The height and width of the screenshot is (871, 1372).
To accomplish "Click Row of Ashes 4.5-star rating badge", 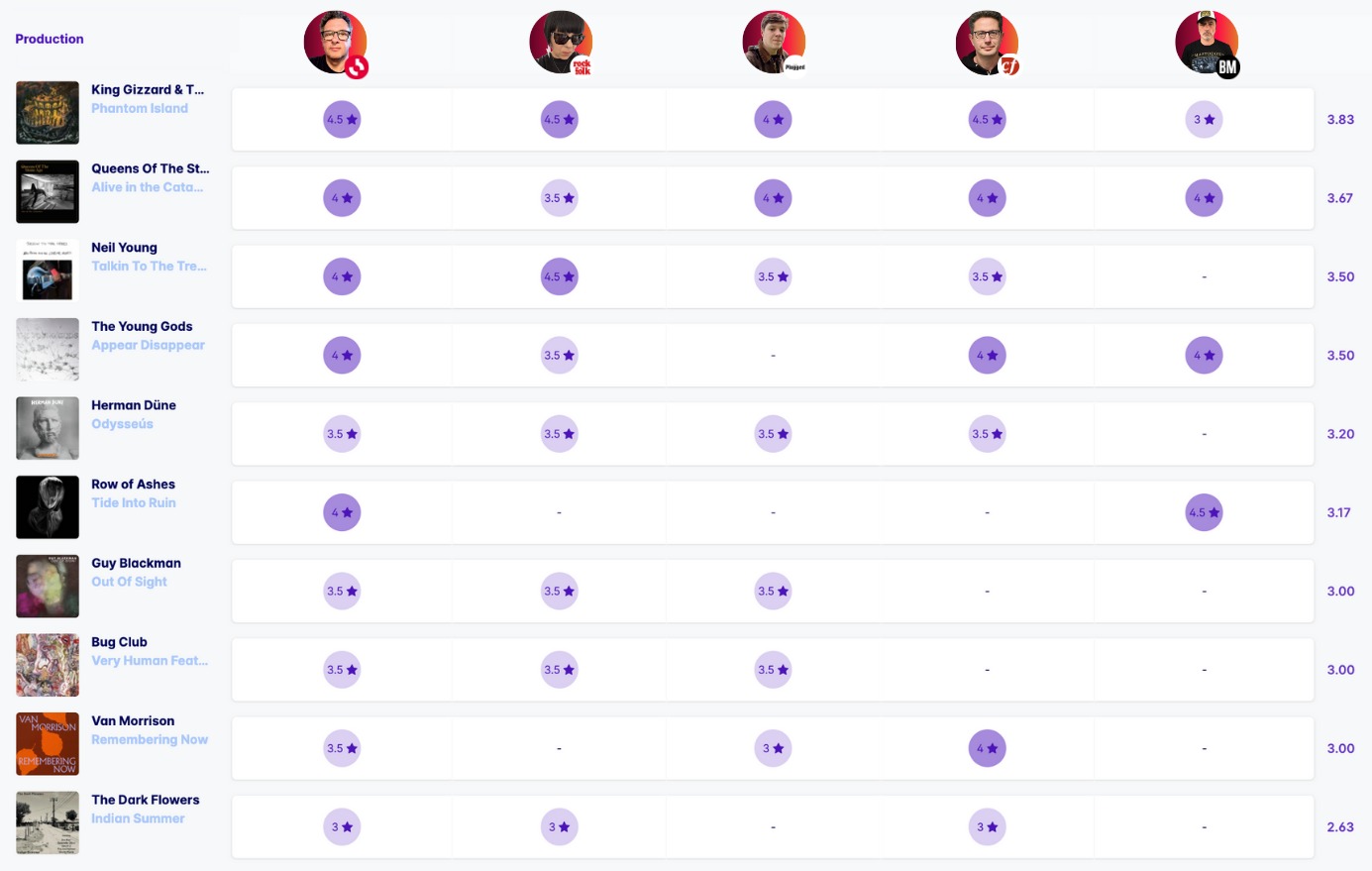I will tap(1204, 513).
